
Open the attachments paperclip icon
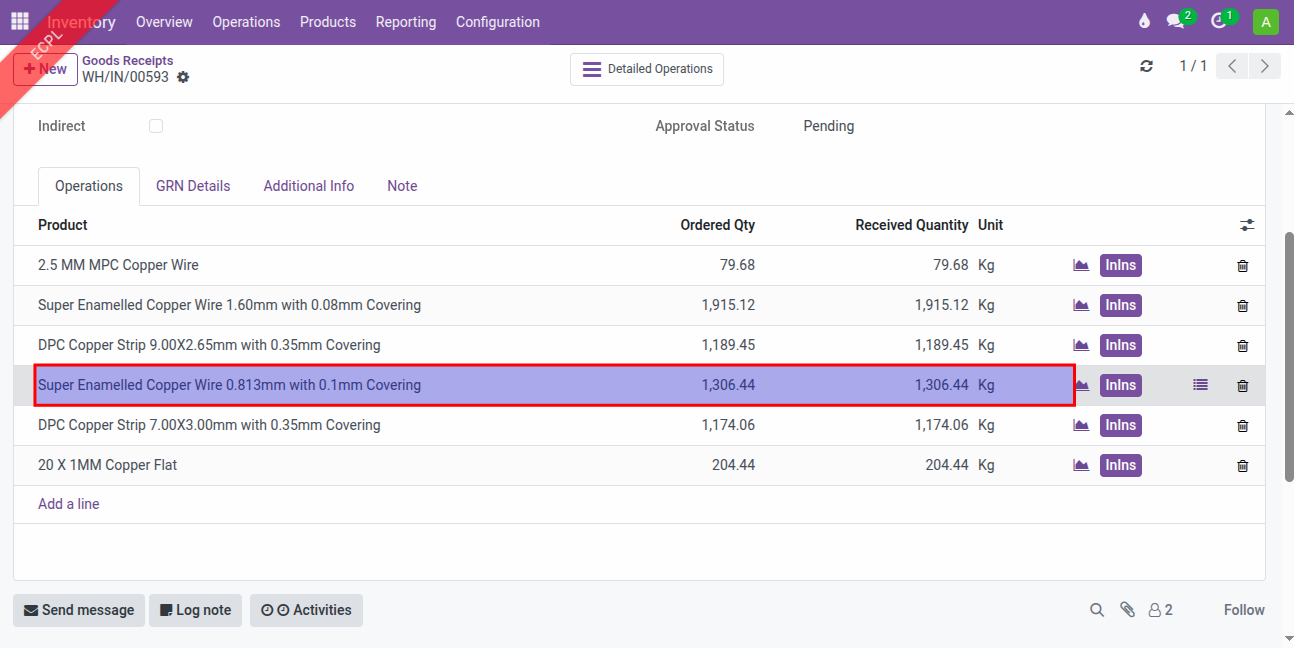click(1127, 610)
